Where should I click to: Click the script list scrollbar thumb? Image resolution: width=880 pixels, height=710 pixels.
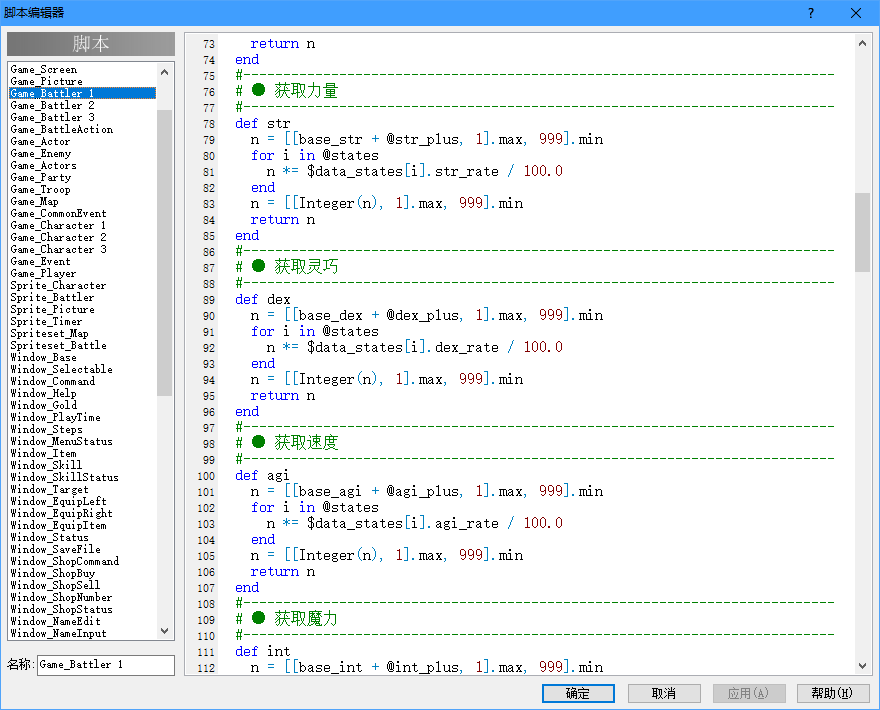pyautogui.click(x=164, y=253)
